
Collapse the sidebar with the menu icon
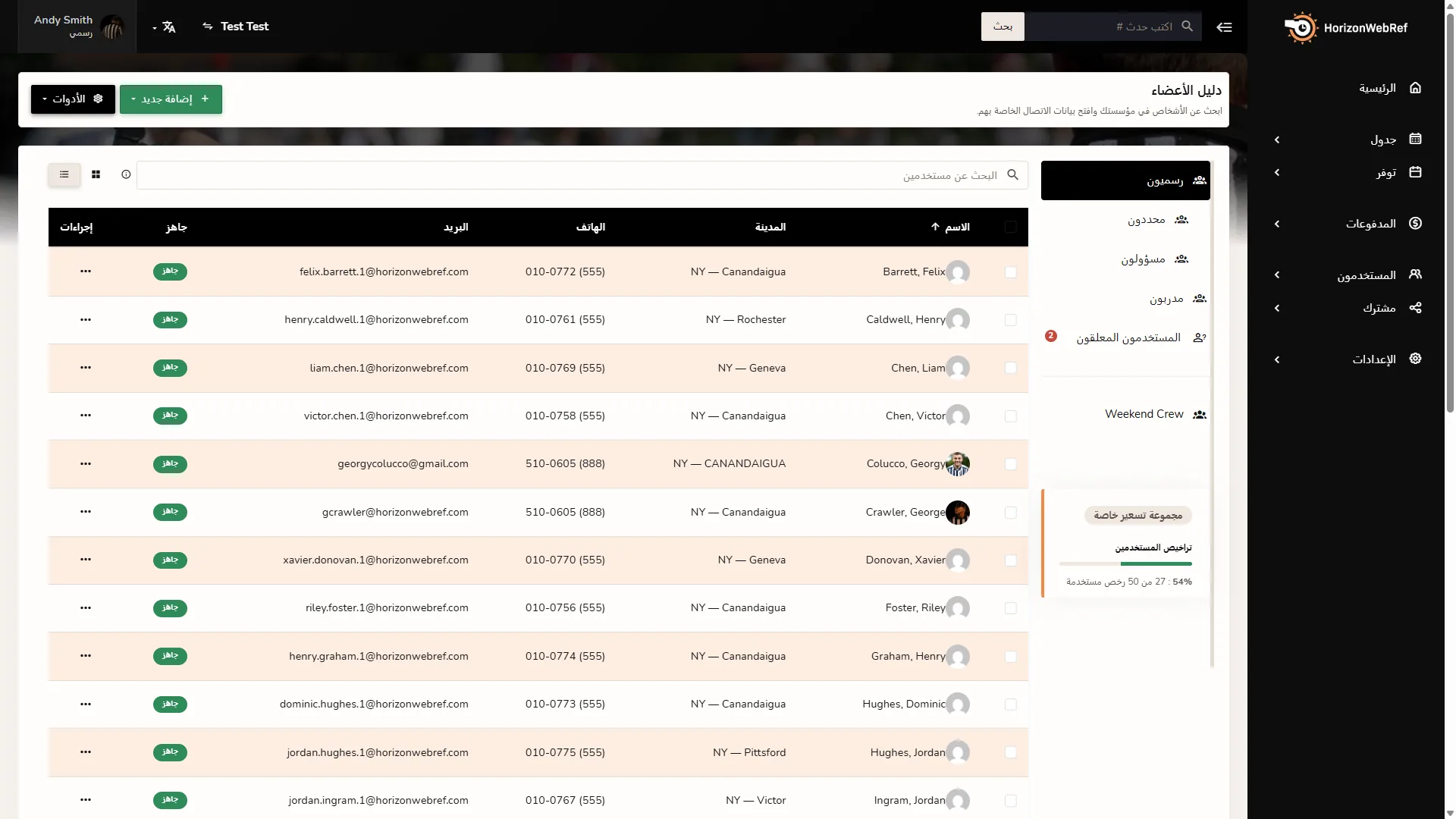pos(1224,27)
